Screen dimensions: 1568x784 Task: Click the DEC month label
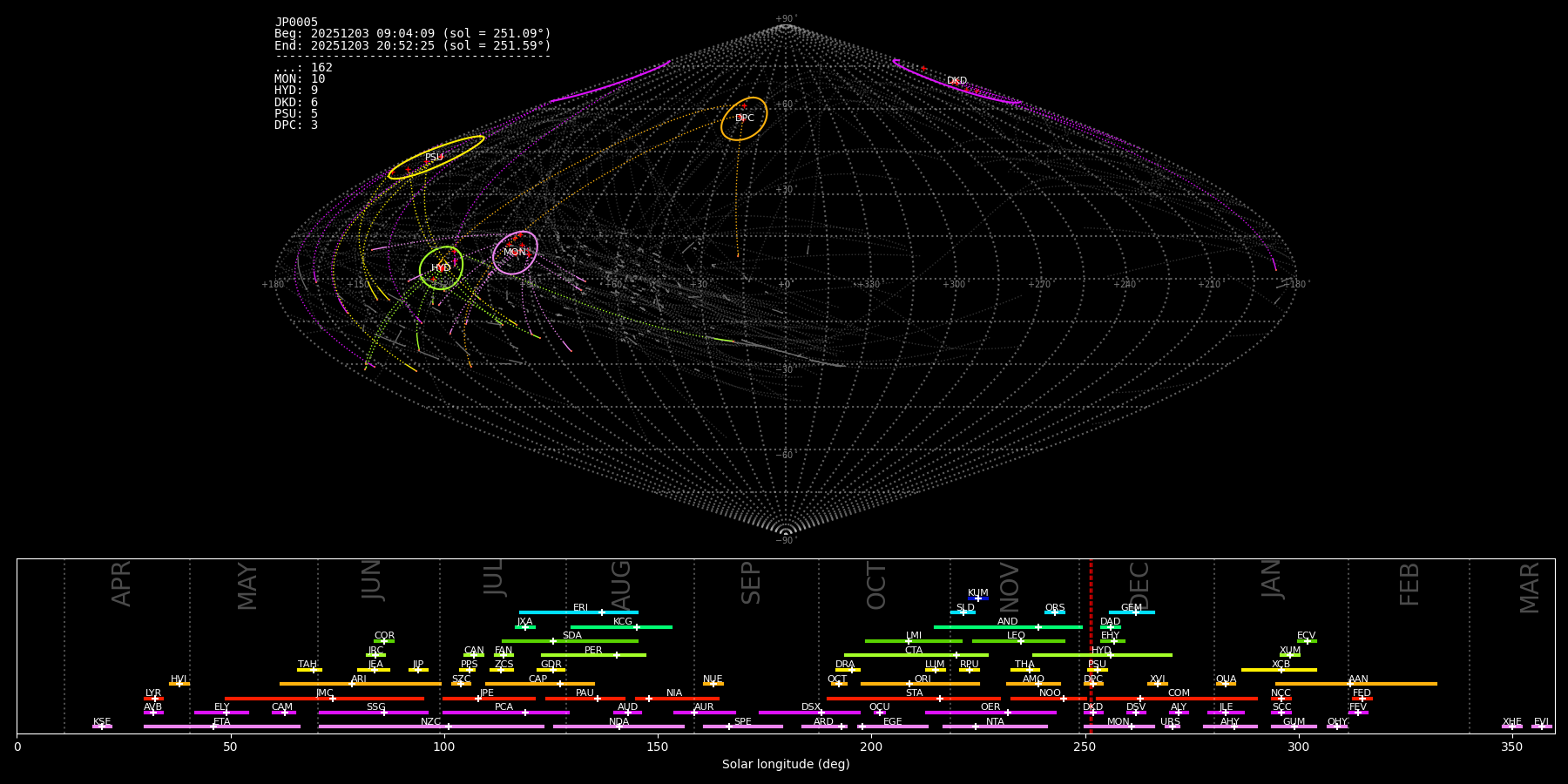[x=1139, y=585]
